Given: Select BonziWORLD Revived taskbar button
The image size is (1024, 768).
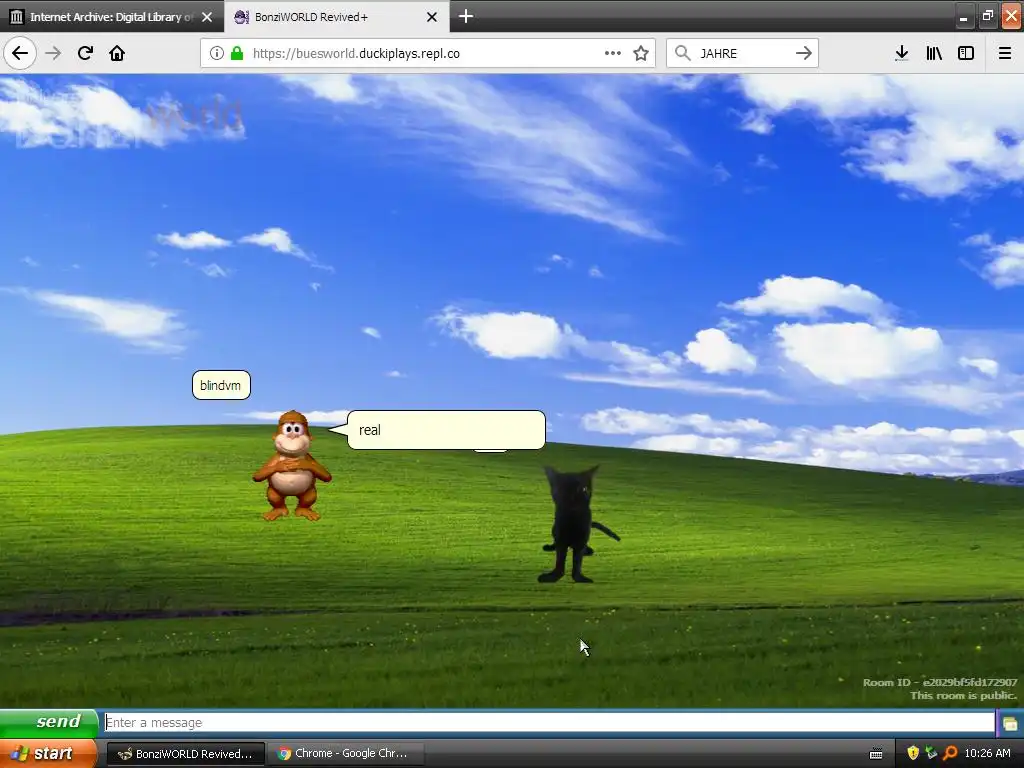Looking at the screenshot, I should [185, 754].
